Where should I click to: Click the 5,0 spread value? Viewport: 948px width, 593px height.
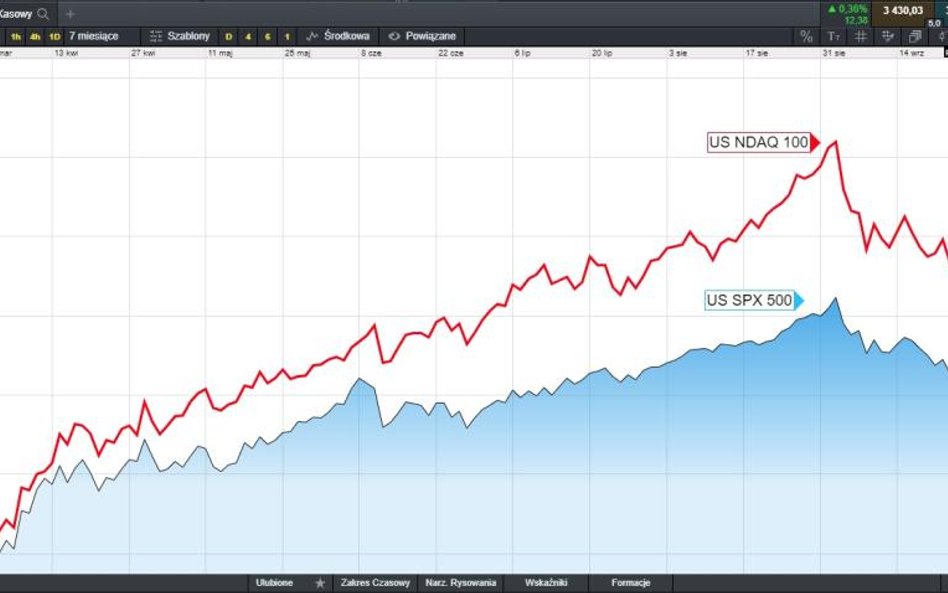(x=934, y=23)
